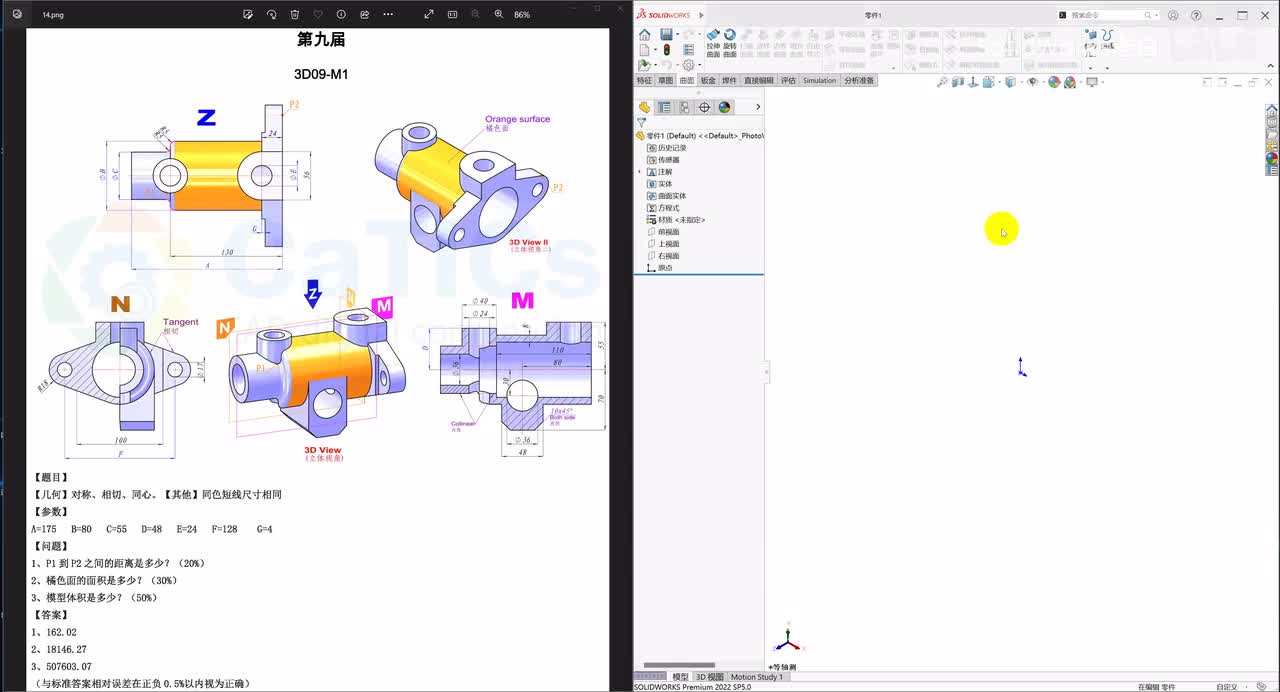The width and height of the screenshot is (1280, 692).
Task: Enter full screen in Photos viewer
Action: (429, 15)
